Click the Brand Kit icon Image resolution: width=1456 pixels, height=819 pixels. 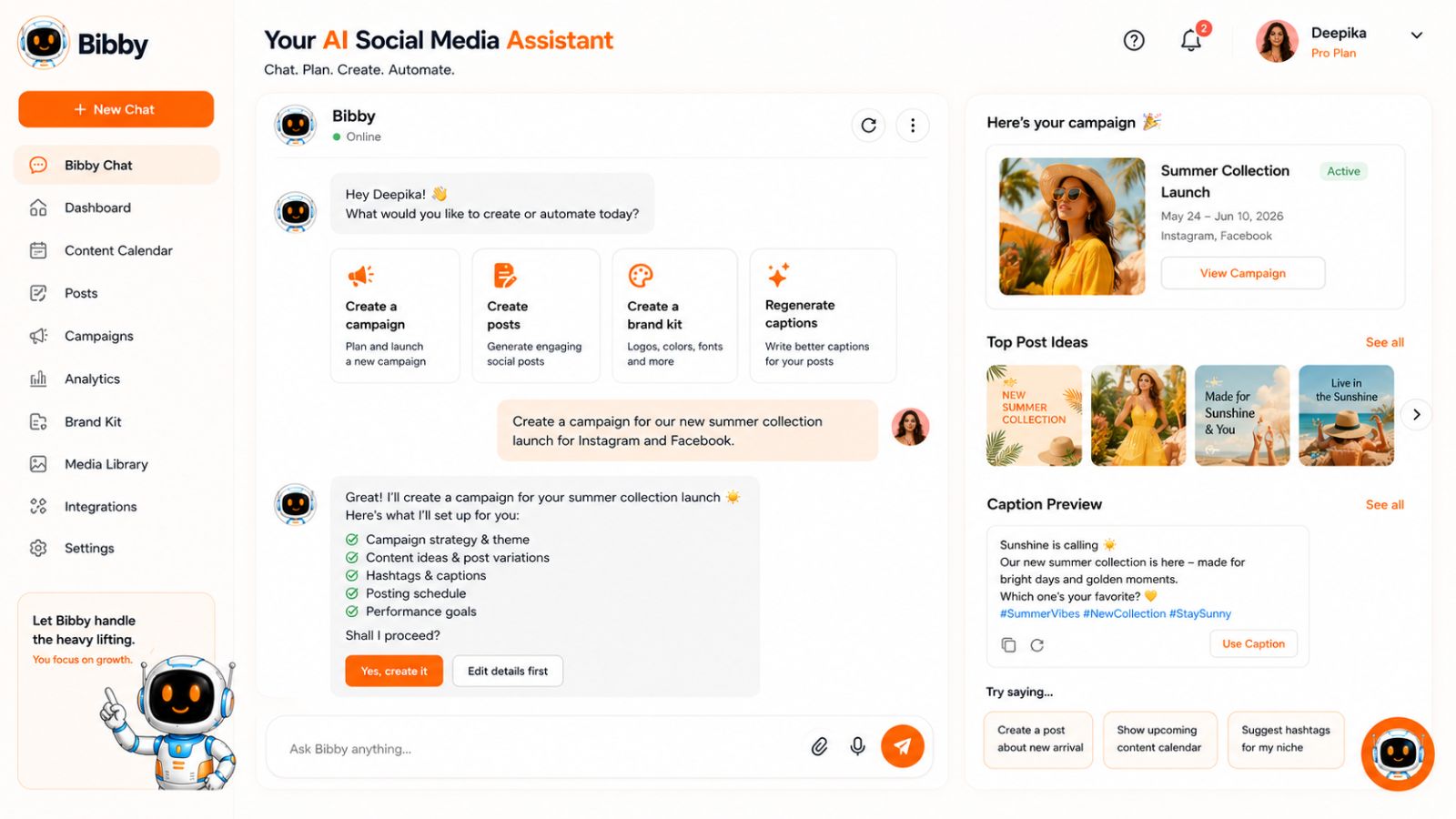click(x=38, y=421)
